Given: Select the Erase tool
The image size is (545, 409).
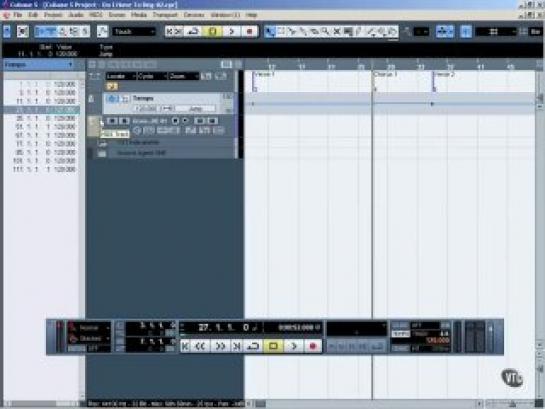Looking at the screenshot, I should pos(314,32).
